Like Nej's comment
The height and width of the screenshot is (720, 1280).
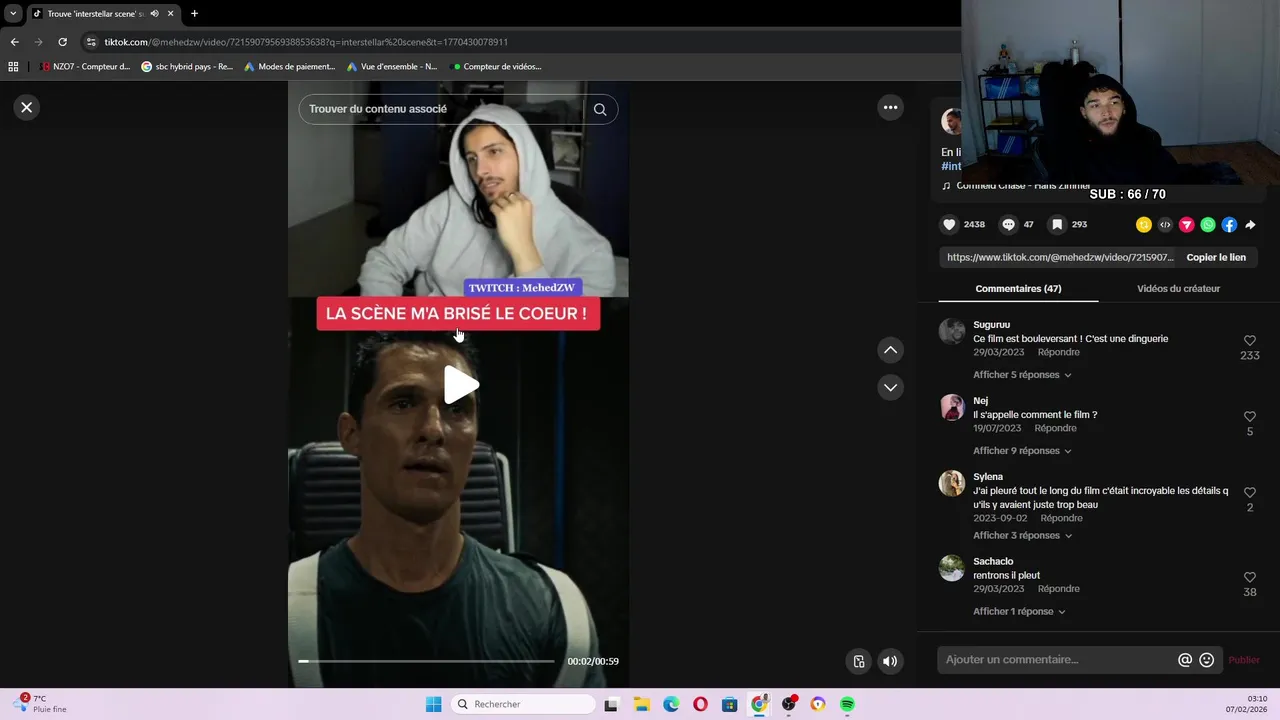tap(1249, 417)
